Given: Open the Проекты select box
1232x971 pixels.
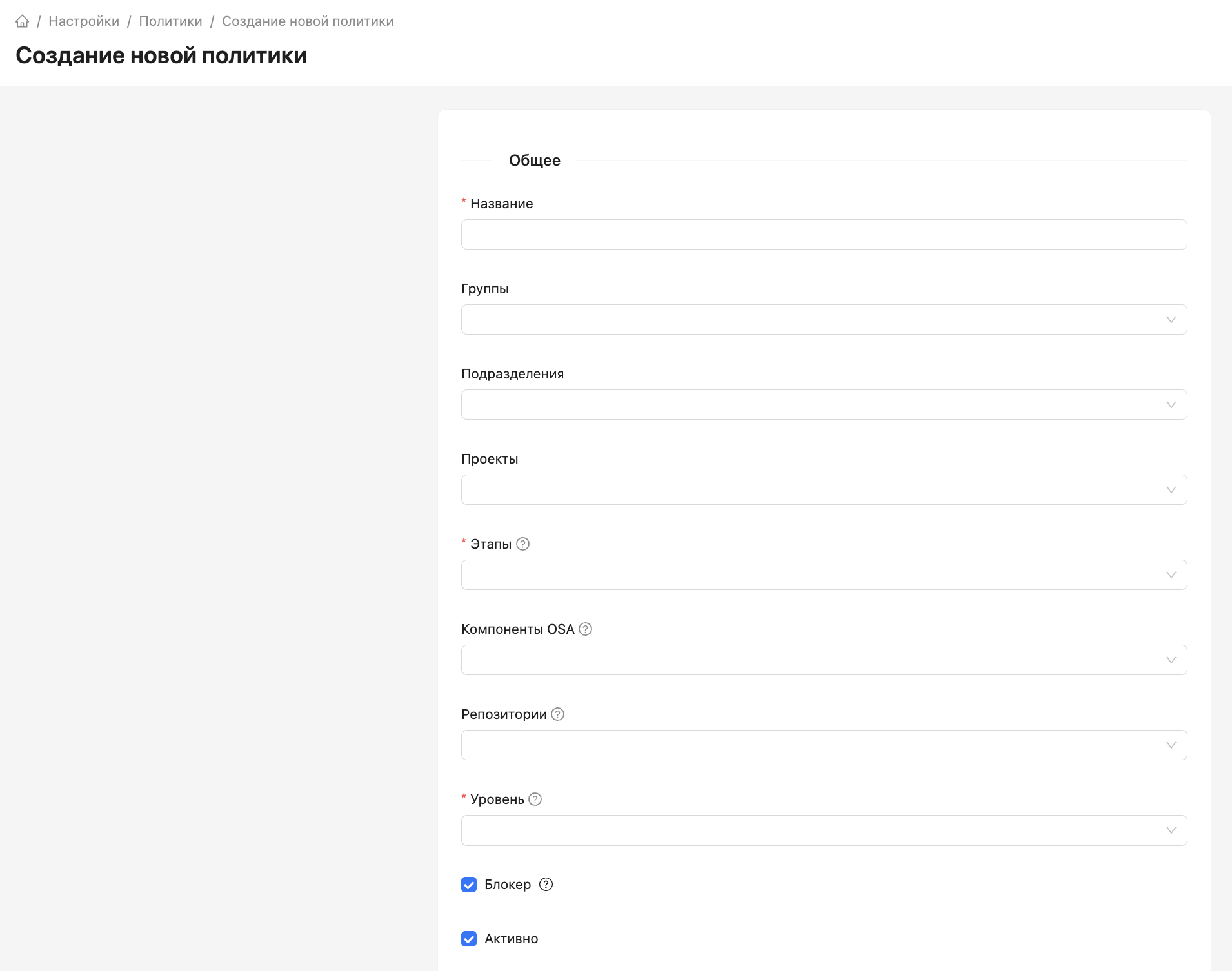Looking at the screenshot, I should point(824,489).
